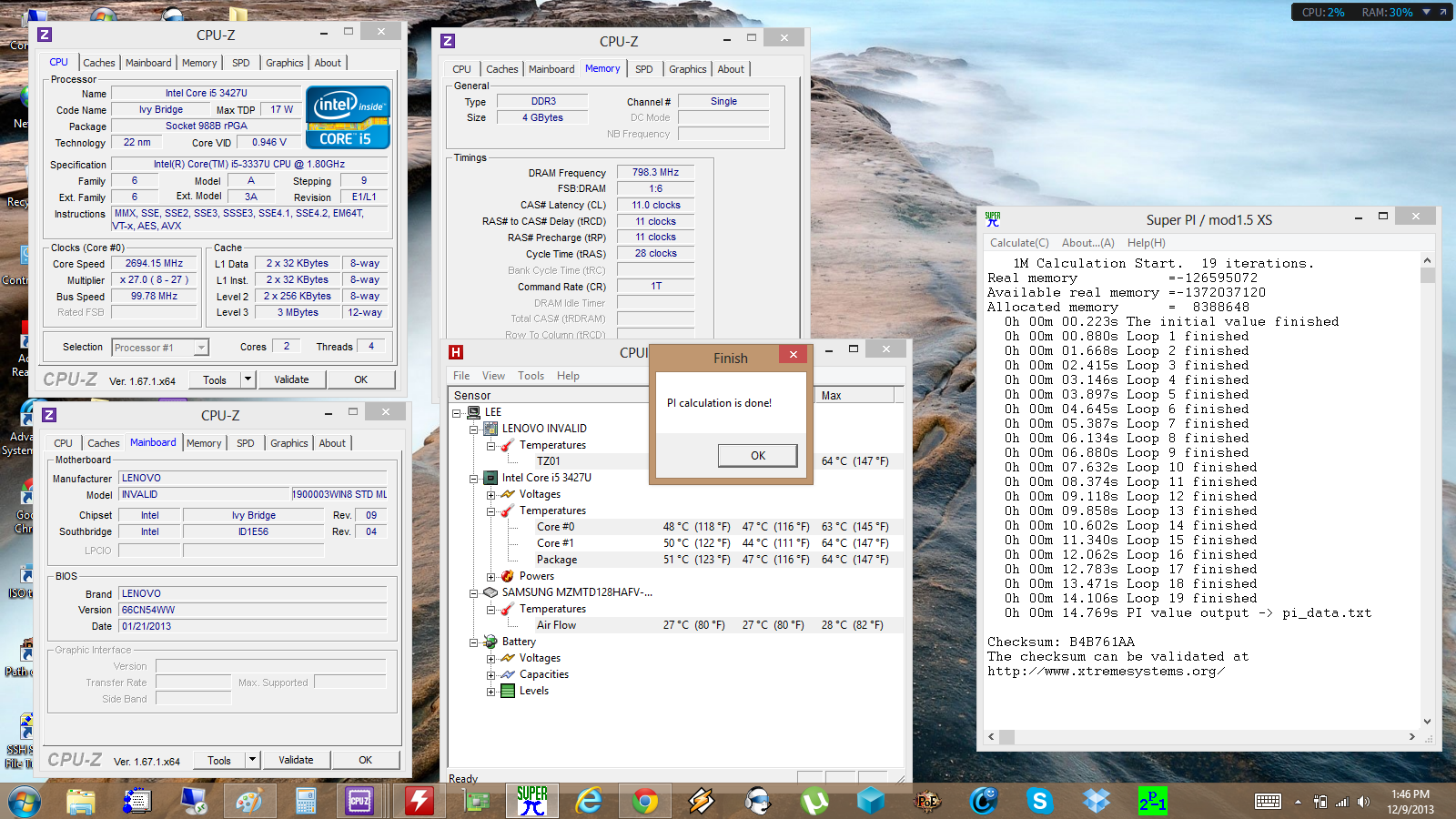Click the volume speaker tray icon
1456x819 pixels.
(1363, 802)
